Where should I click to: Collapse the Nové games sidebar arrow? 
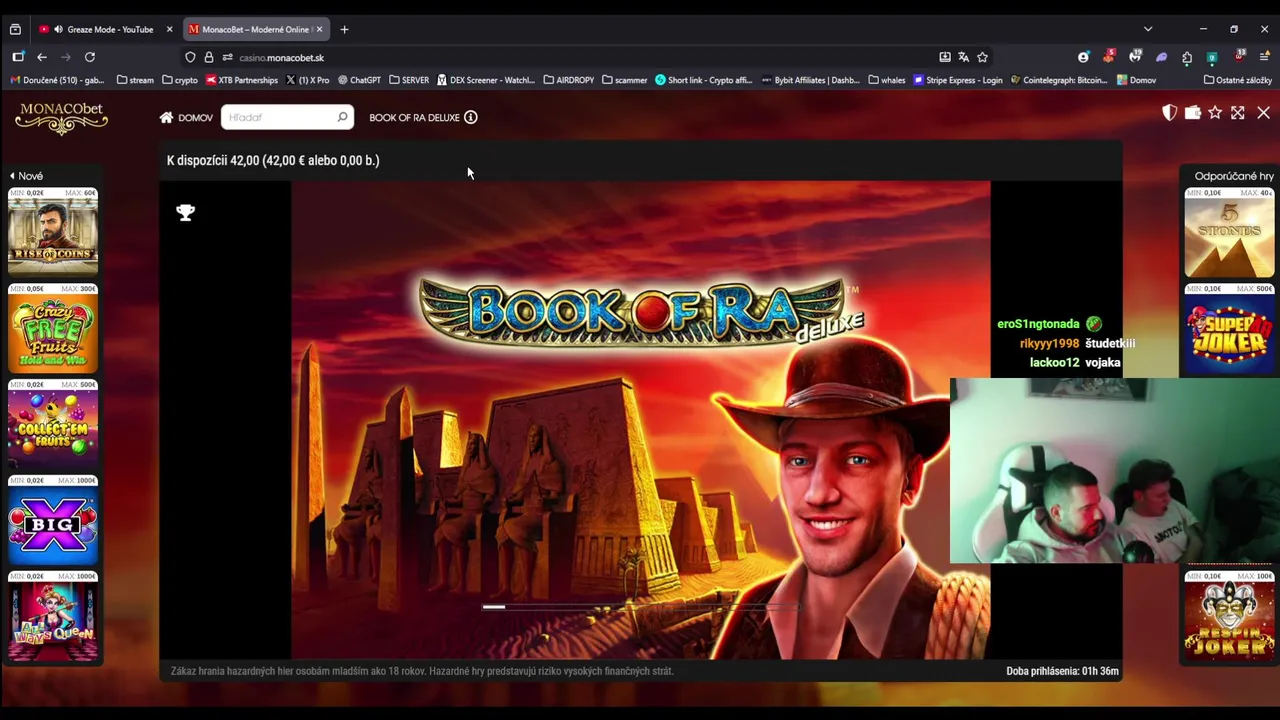12,176
